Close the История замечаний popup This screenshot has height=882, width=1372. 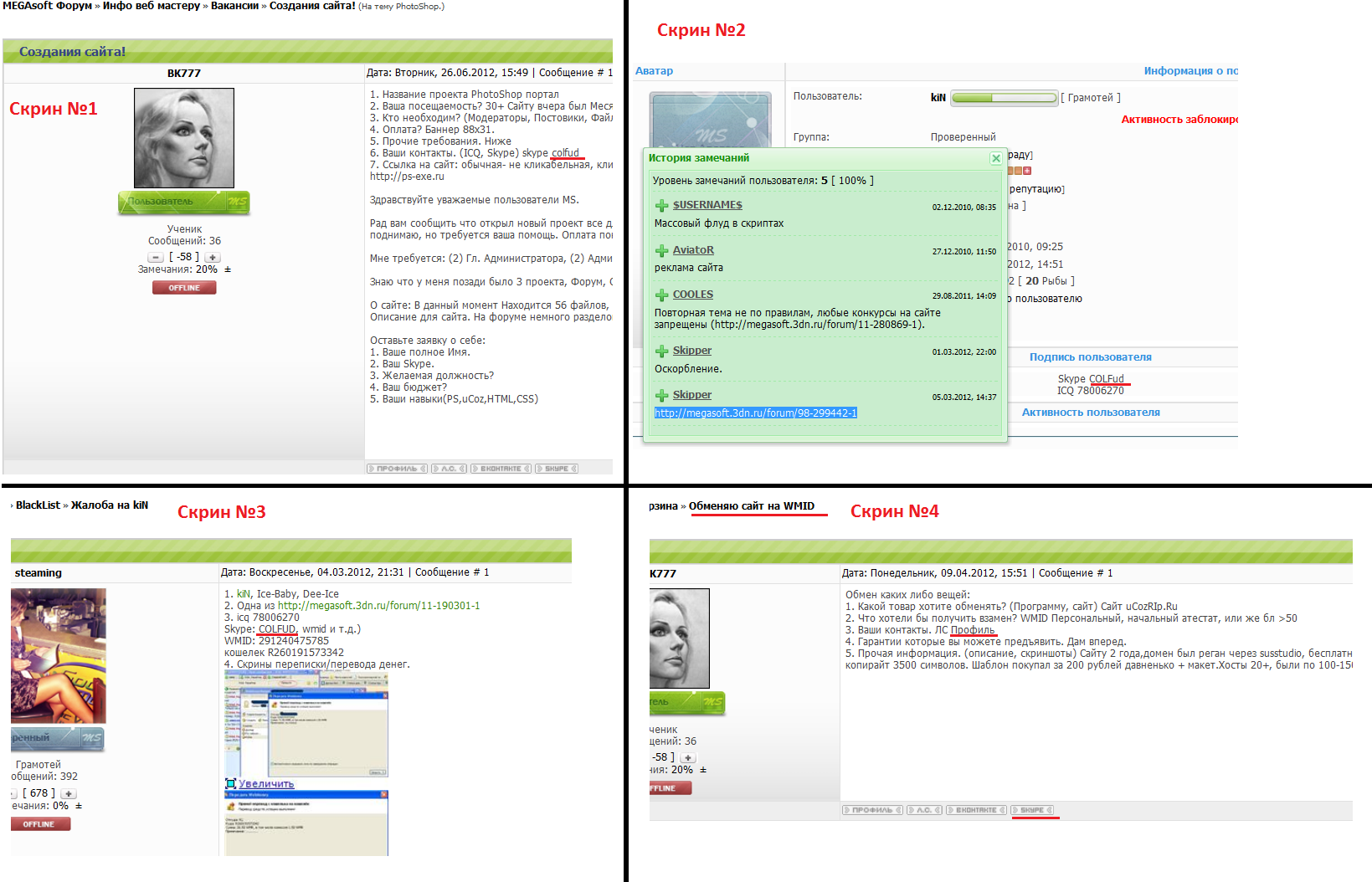(x=995, y=158)
